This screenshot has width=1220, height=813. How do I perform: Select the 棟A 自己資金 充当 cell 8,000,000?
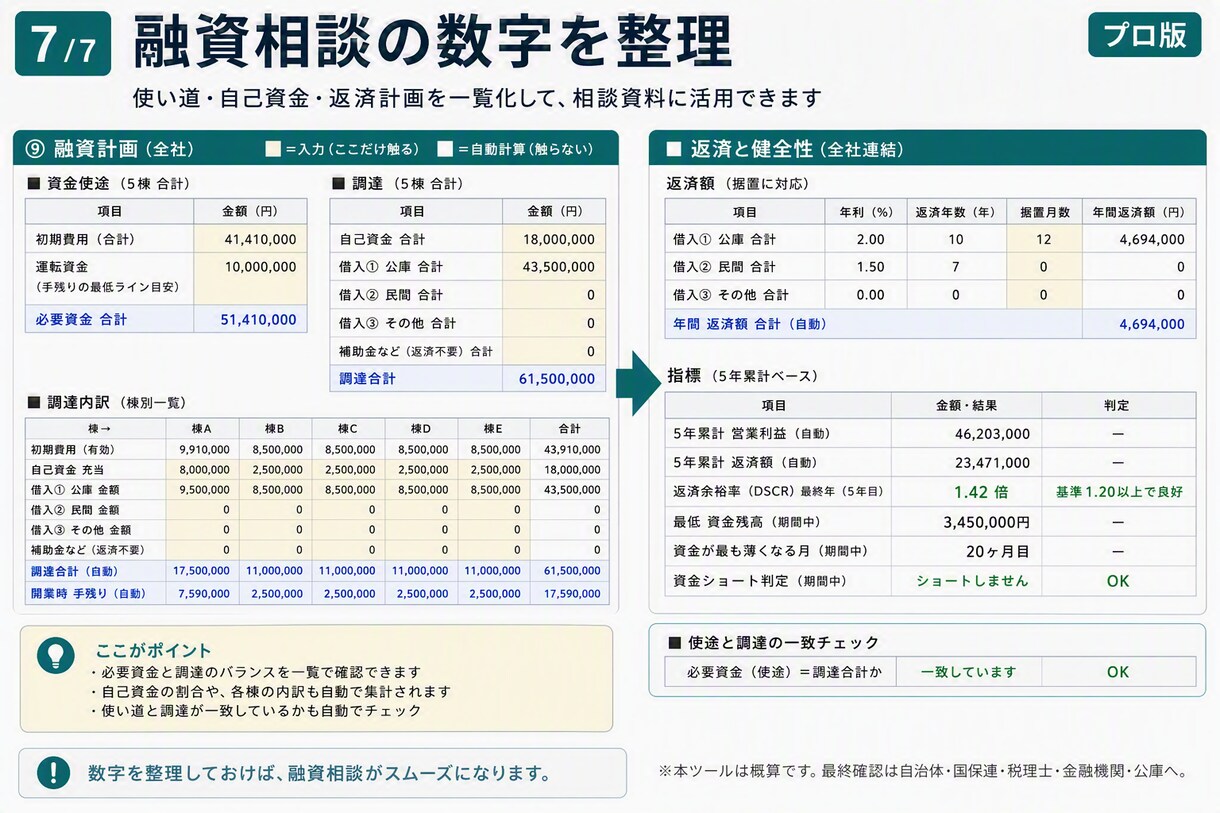[x=202, y=470]
